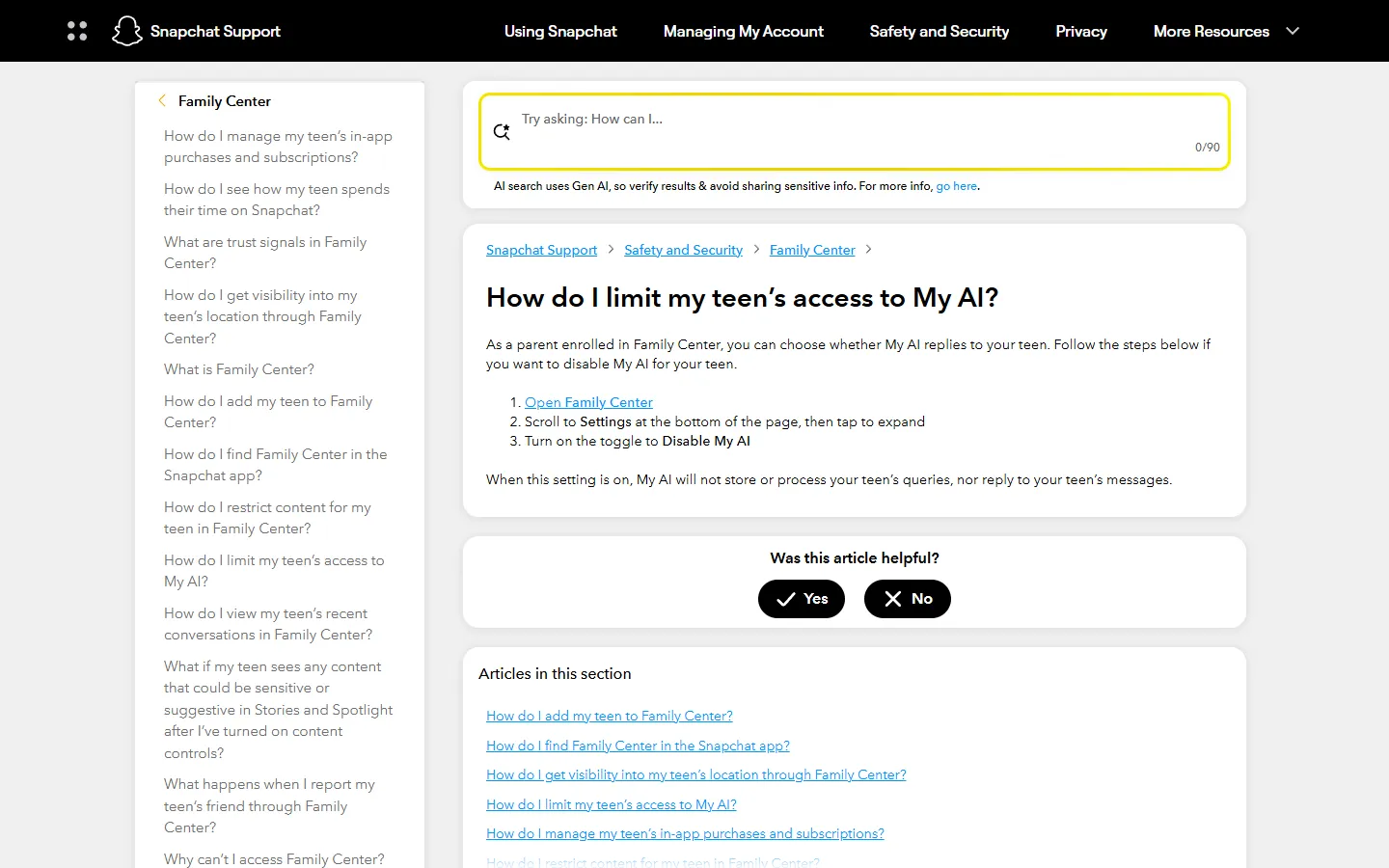This screenshot has width=1389, height=868.
Task: Open sidebar article on restricting content for teen
Action: click(267, 518)
